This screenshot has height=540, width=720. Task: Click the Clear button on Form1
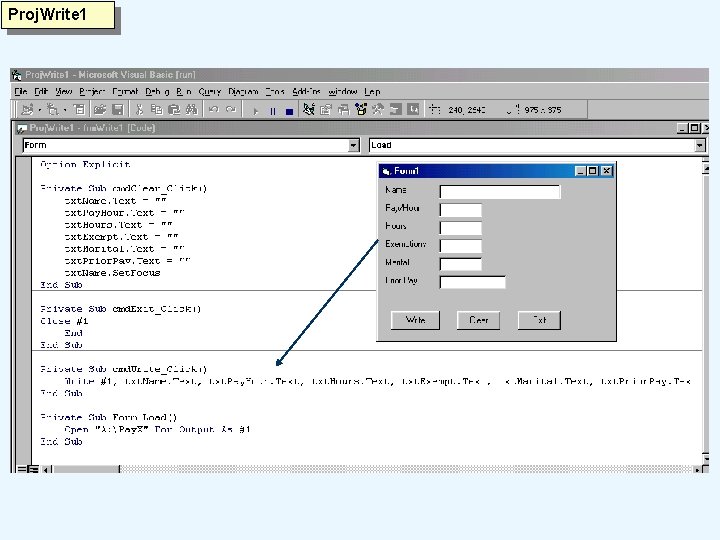[x=478, y=320]
